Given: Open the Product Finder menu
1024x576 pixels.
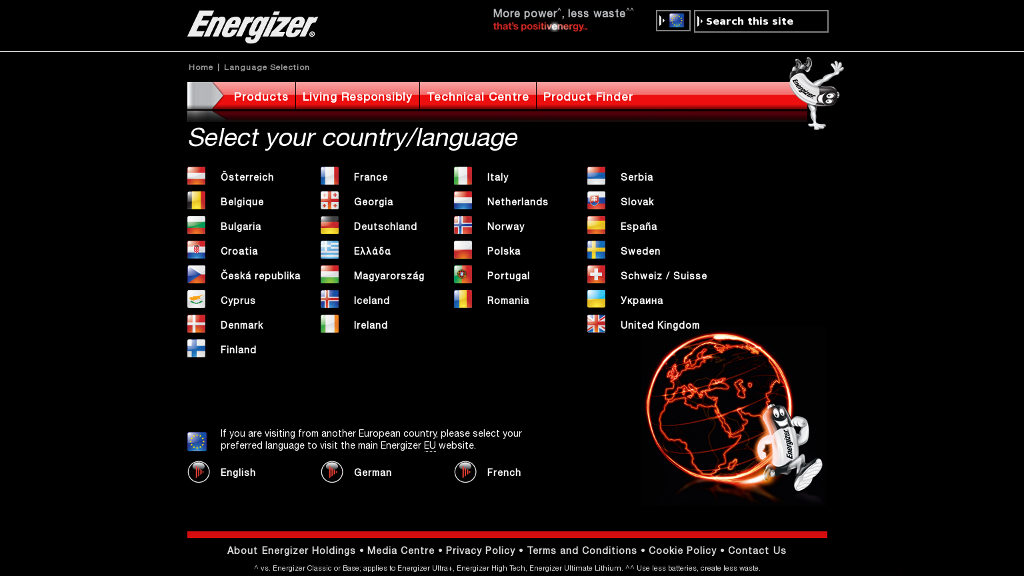Looking at the screenshot, I should pyautogui.click(x=588, y=97).
